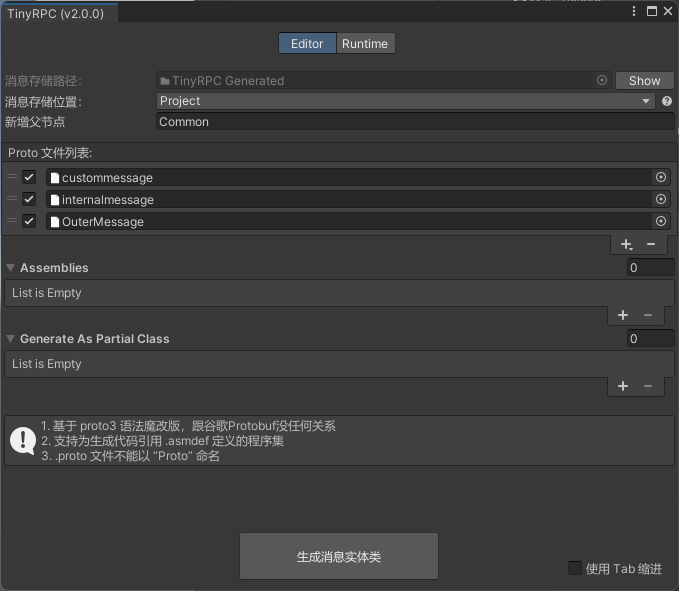
Task: Grab the drag handle of OuterMessage row
Action: (12, 221)
